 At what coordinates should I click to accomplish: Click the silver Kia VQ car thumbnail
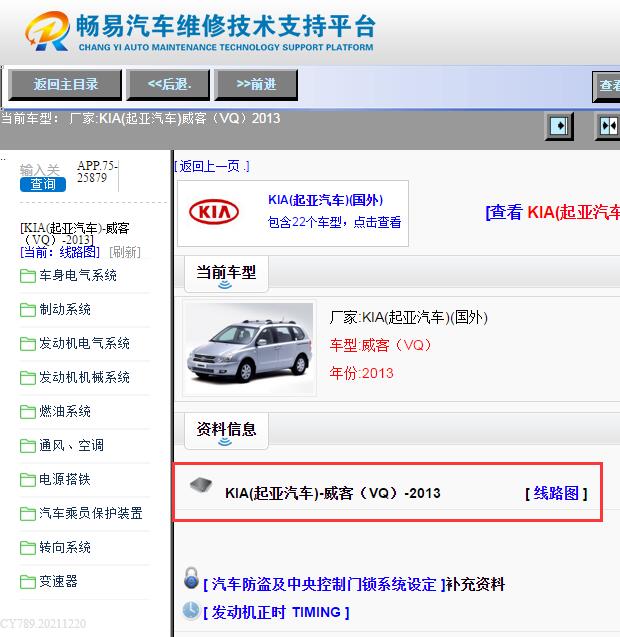(249, 348)
